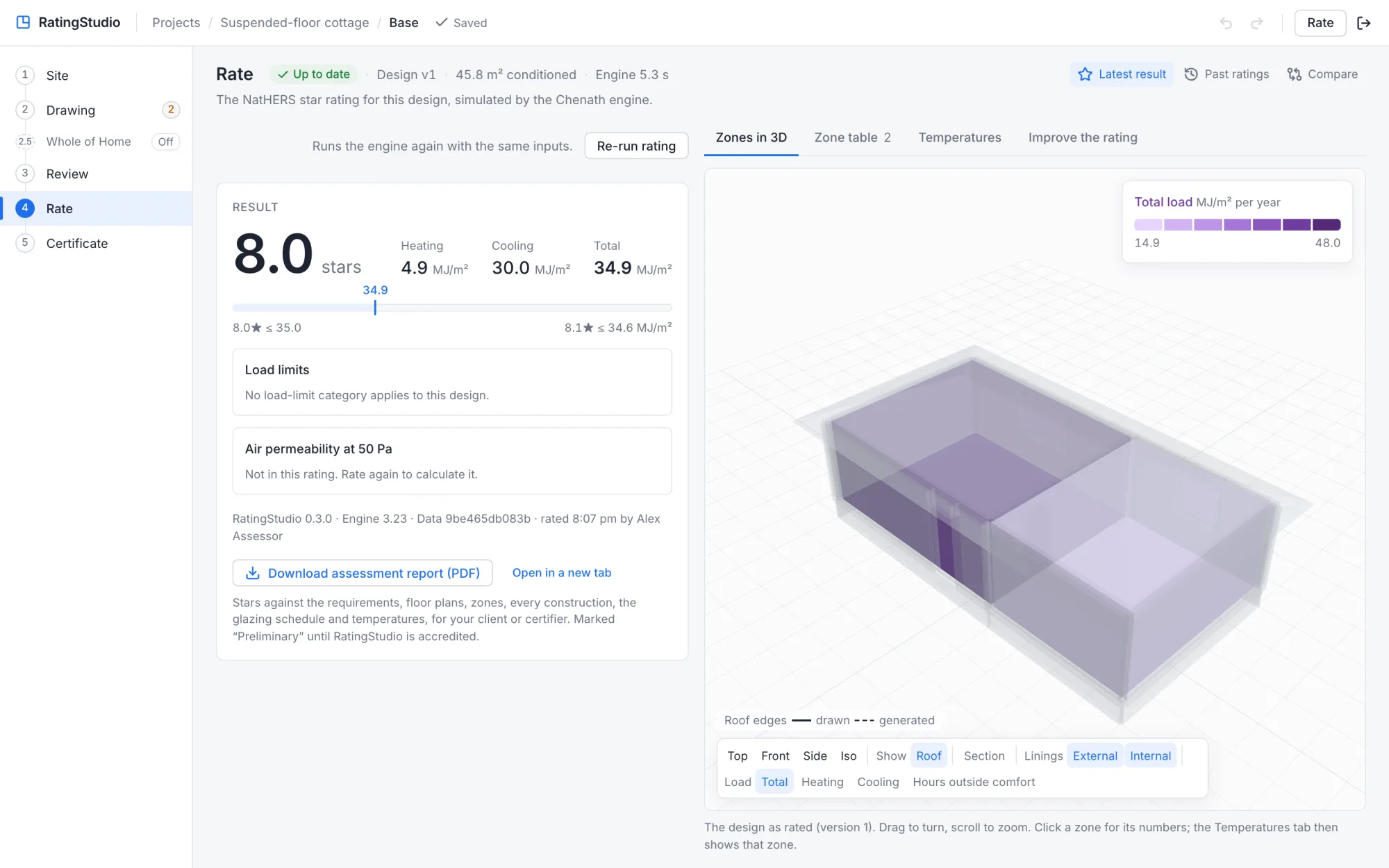
Task: Select Heating load colouring
Action: 822,782
